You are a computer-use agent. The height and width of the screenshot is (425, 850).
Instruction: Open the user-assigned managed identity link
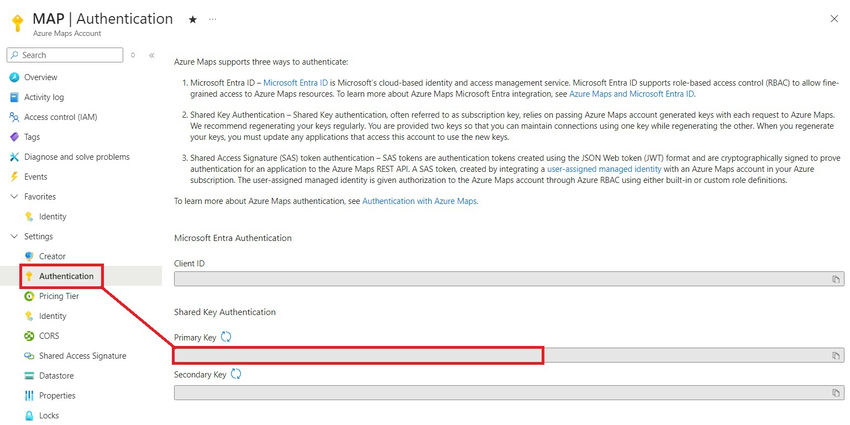coord(604,169)
